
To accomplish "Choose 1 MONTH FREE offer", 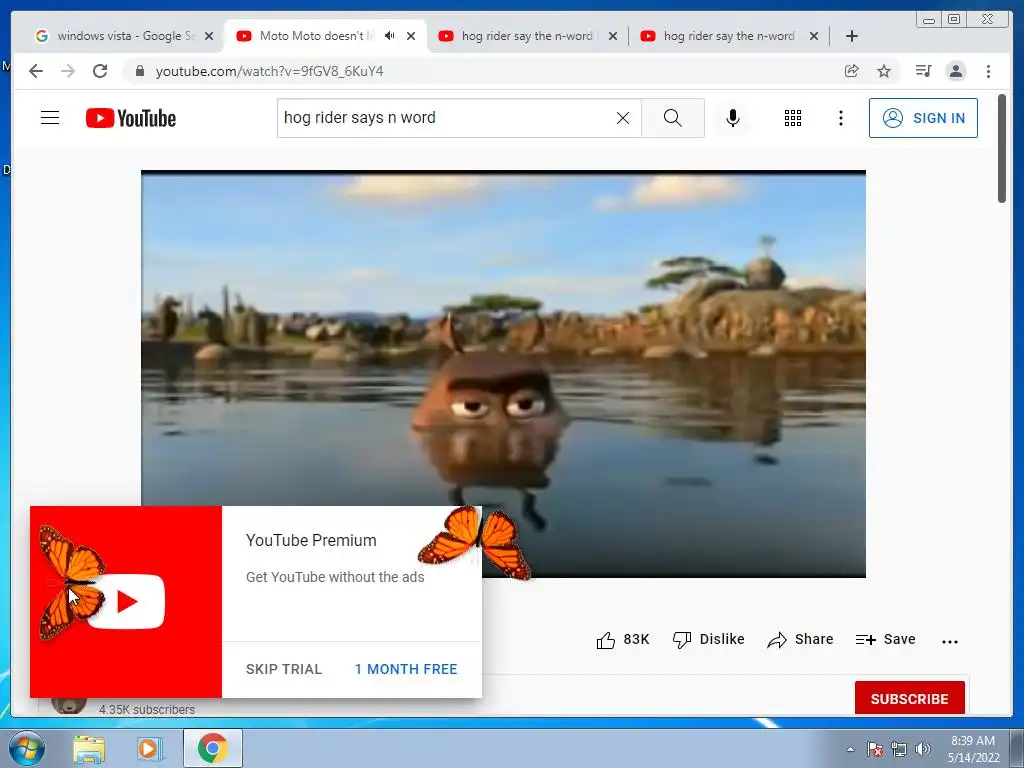I will [x=406, y=669].
